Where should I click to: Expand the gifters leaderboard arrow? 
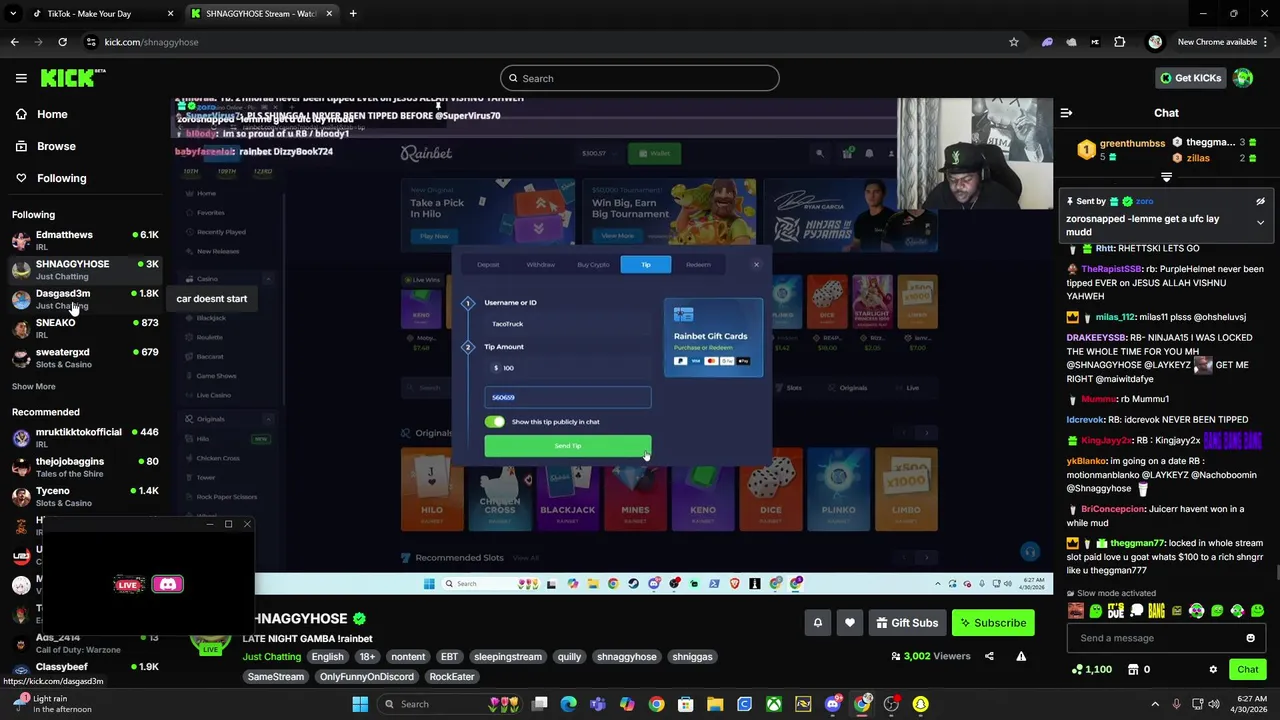1166,177
